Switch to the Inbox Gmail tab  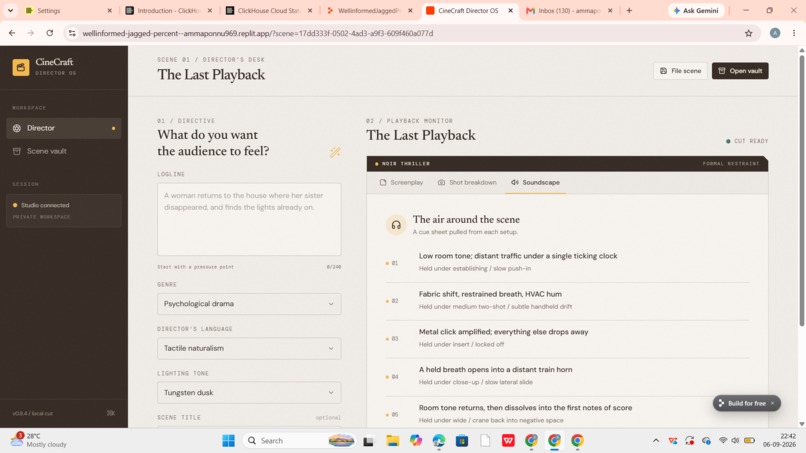click(x=569, y=10)
